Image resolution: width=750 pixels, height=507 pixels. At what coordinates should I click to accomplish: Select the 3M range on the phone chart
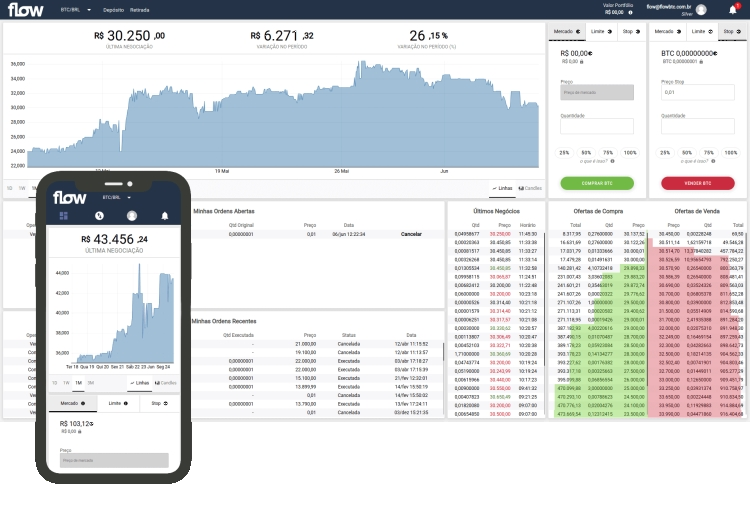91,383
